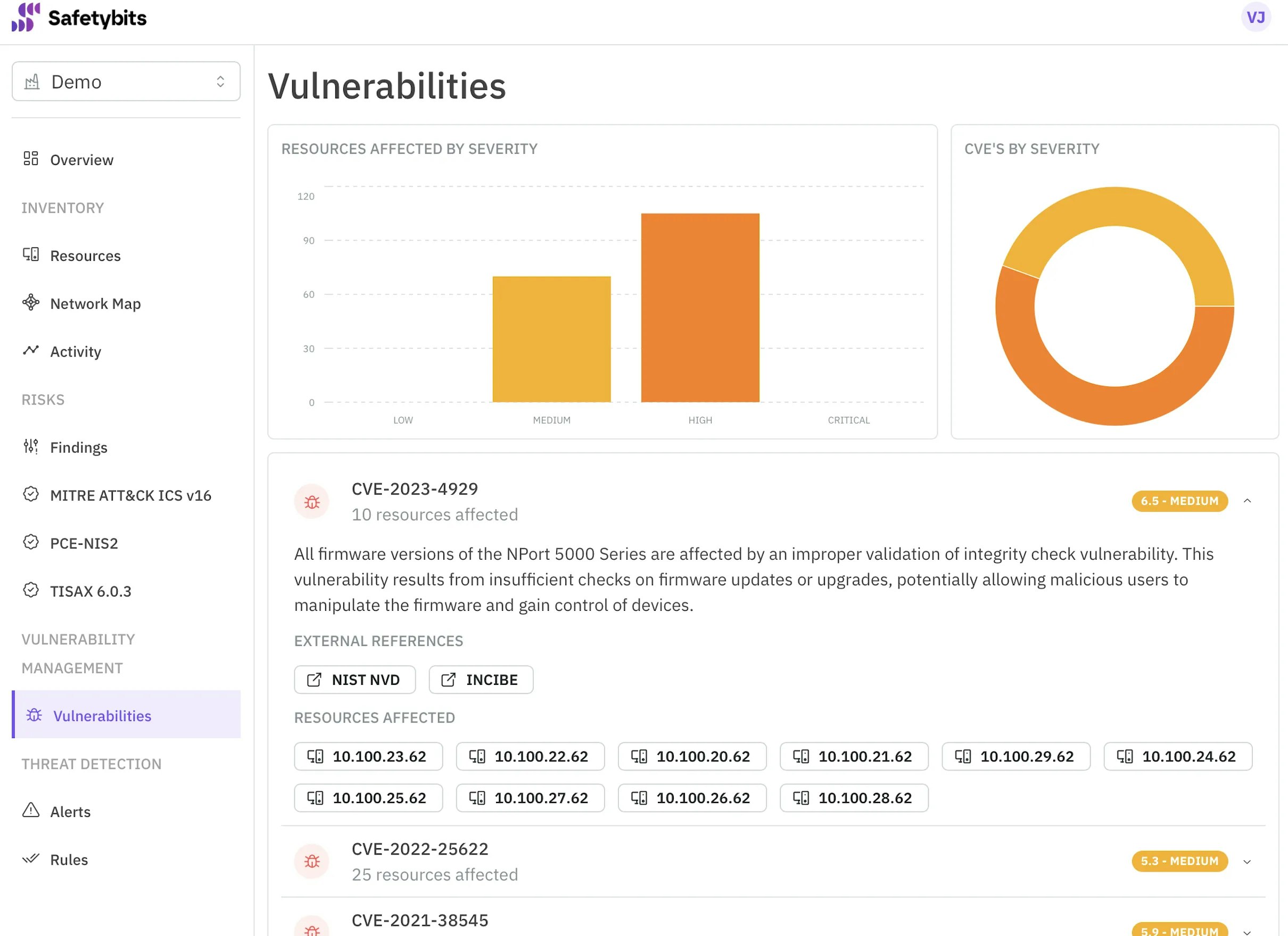Click the Safetybits logo icon

click(x=26, y=17)
